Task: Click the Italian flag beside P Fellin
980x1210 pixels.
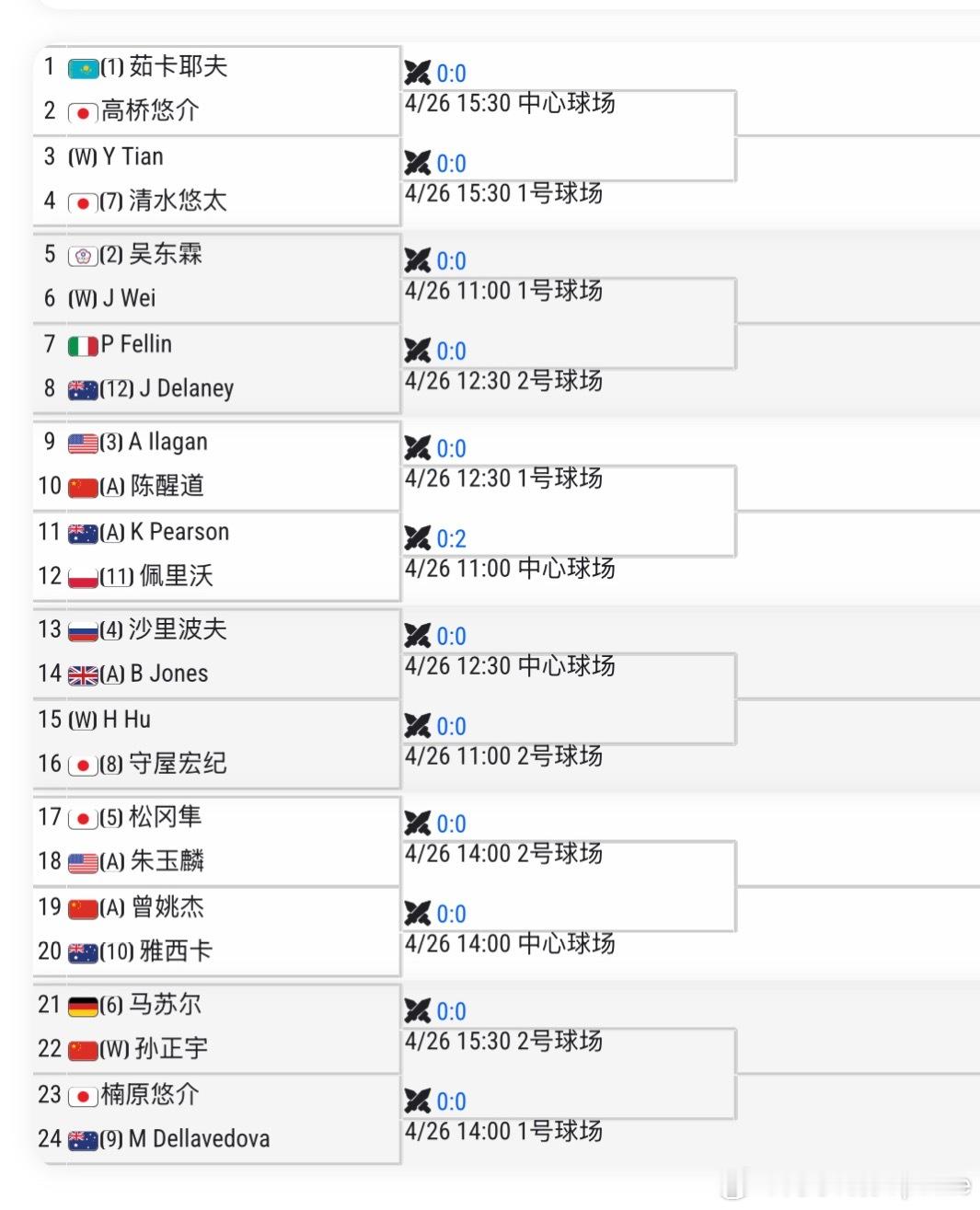Action: click(83, 346)
